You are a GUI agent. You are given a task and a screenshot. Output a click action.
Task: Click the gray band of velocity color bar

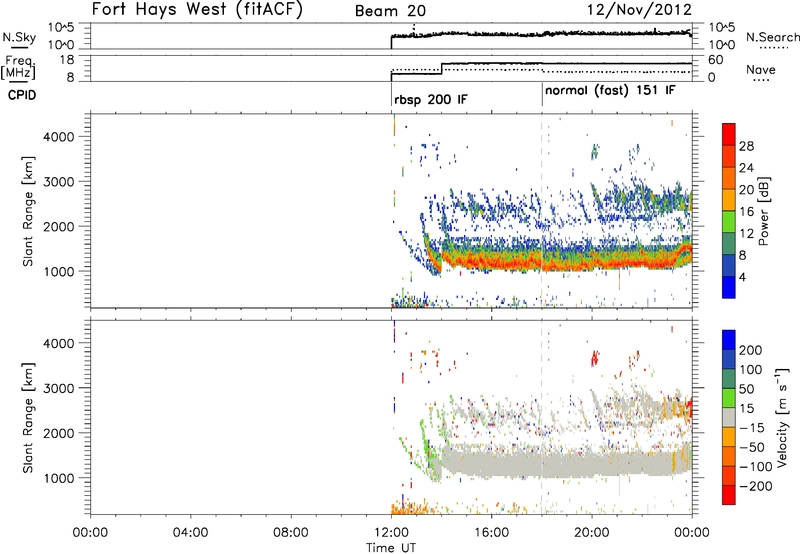pyautogui.click(x=729, y=417)
